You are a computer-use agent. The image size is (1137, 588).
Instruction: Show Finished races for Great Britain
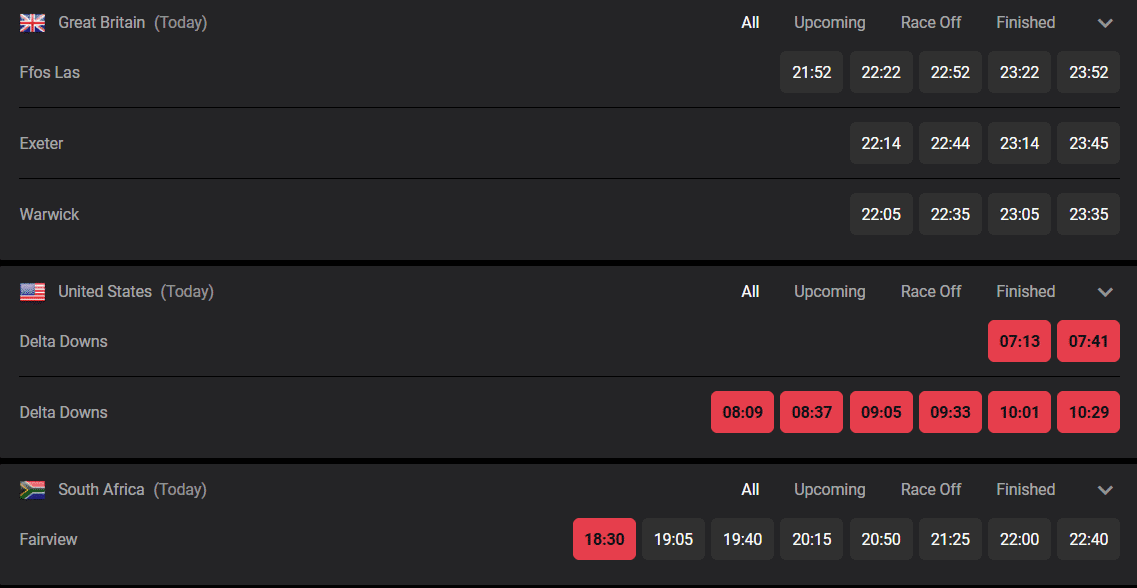(x=1025, y=22)
